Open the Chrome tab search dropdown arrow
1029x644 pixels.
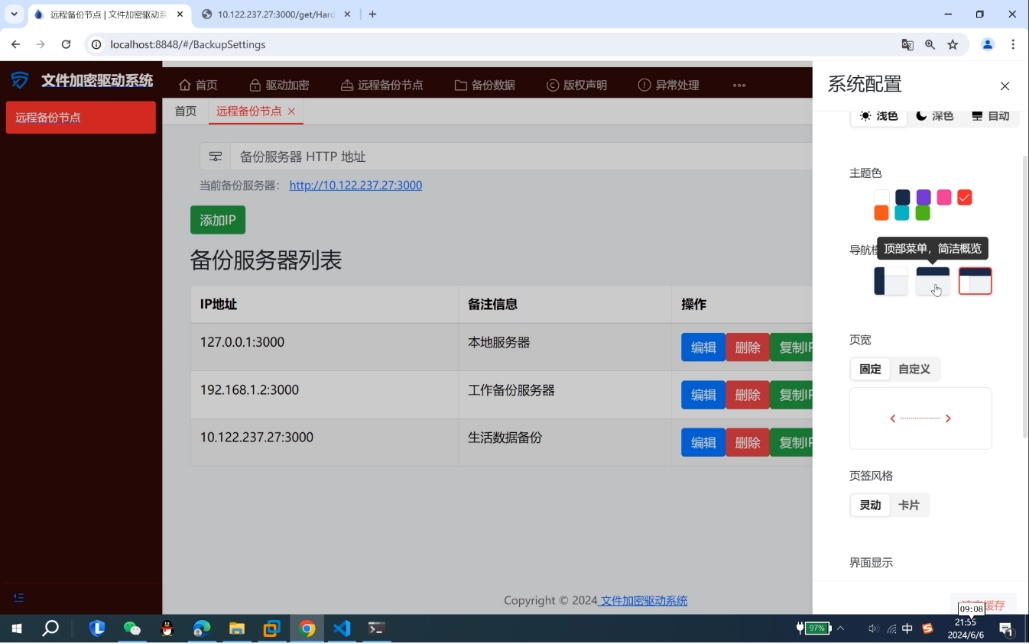[14, 14]
